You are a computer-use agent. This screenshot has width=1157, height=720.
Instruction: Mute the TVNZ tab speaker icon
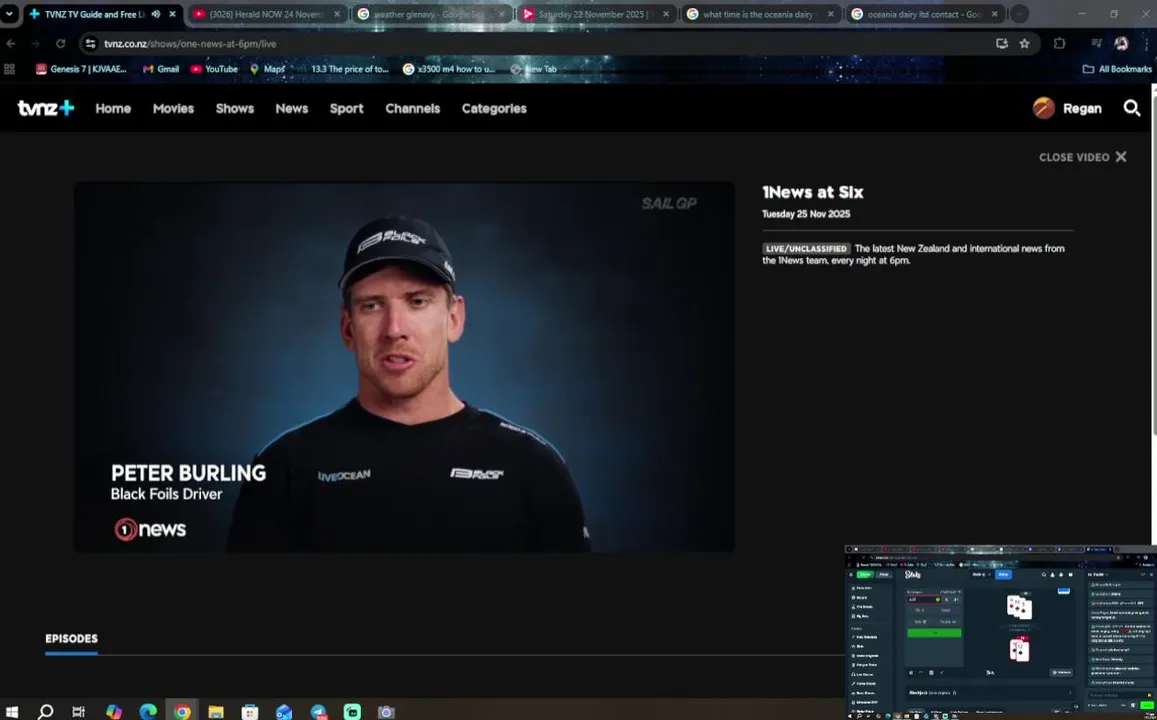(156, 14)
